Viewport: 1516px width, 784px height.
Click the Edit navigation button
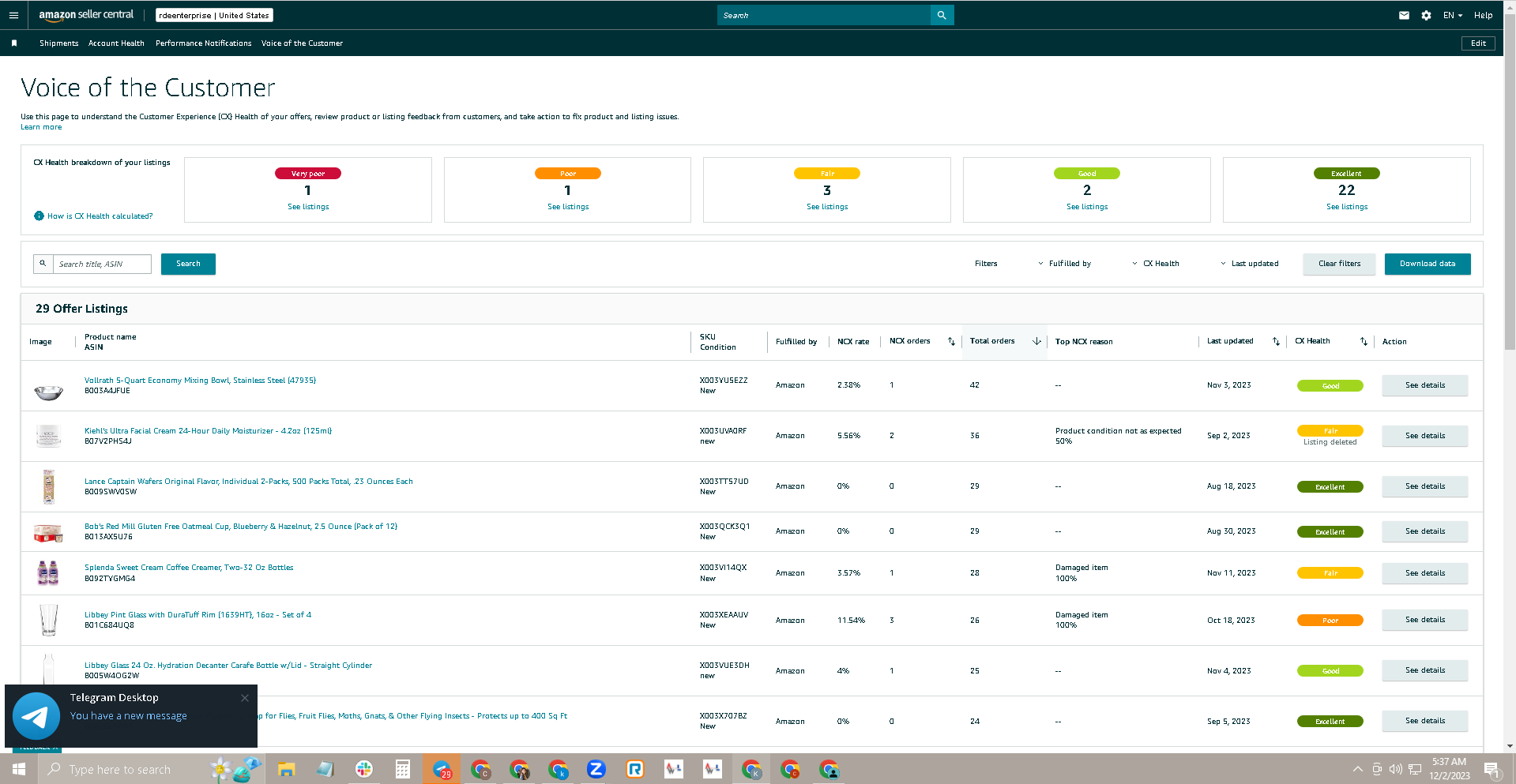(x=1478, y=43)
